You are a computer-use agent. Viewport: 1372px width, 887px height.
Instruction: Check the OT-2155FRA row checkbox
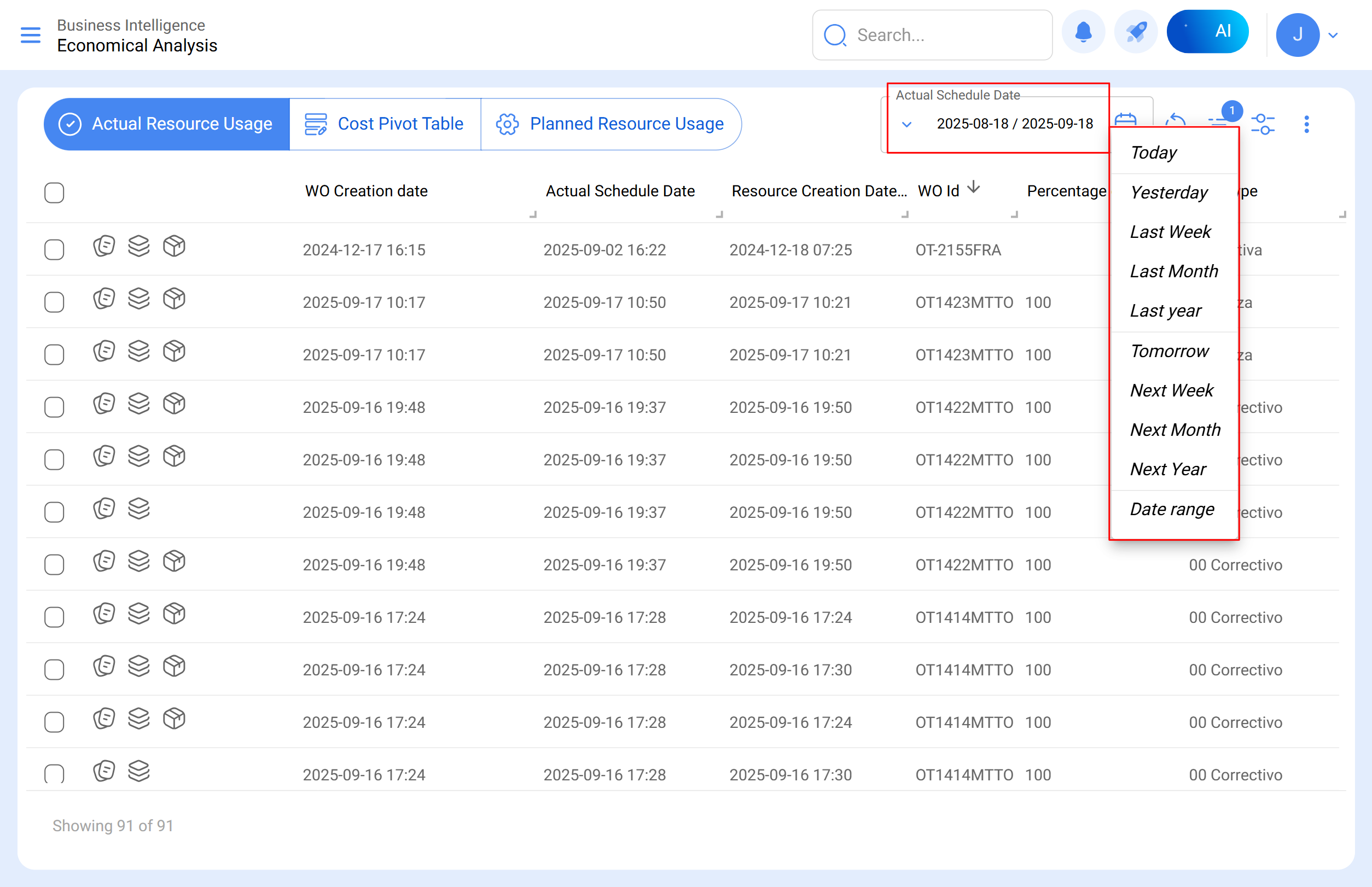54,250
